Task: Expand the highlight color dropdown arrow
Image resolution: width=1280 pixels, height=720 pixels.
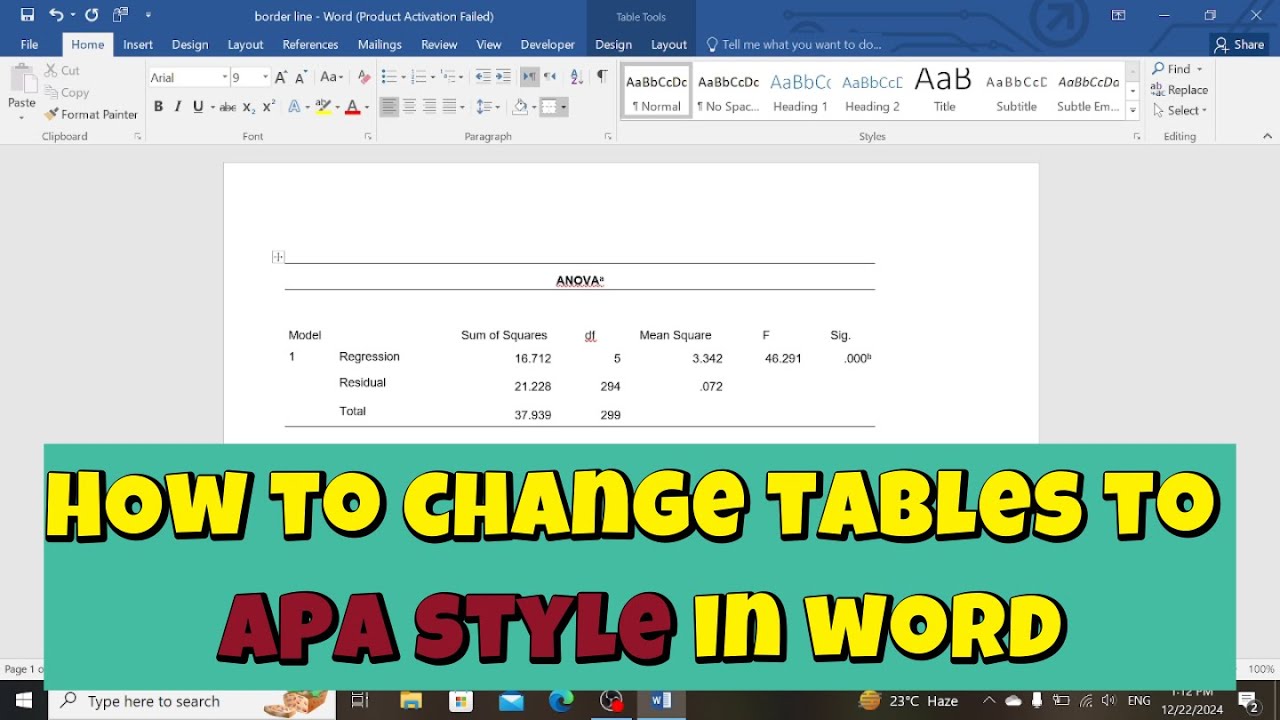Action: point(337,107)
